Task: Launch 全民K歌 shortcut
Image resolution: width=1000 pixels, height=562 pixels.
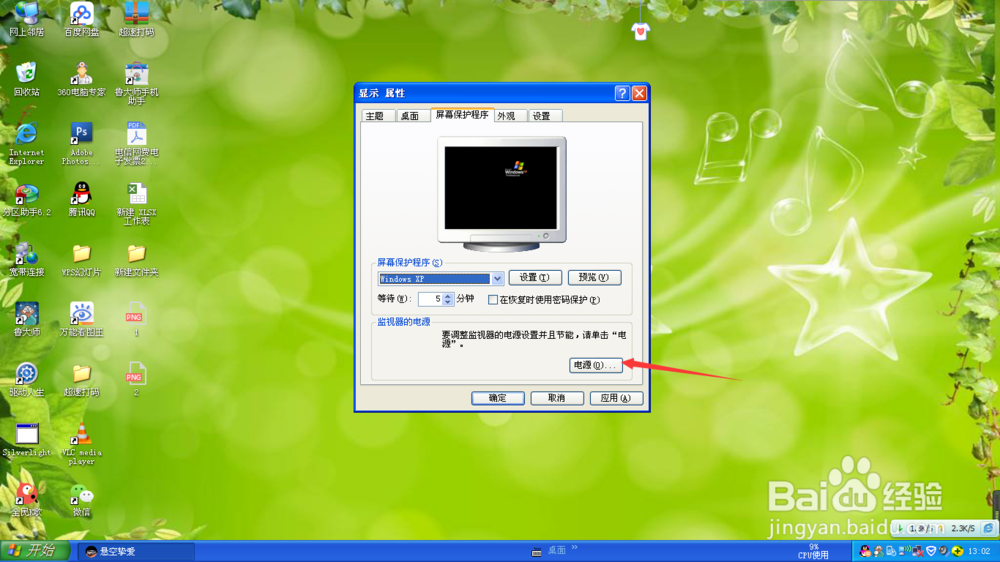Action: tap(27, 499)
